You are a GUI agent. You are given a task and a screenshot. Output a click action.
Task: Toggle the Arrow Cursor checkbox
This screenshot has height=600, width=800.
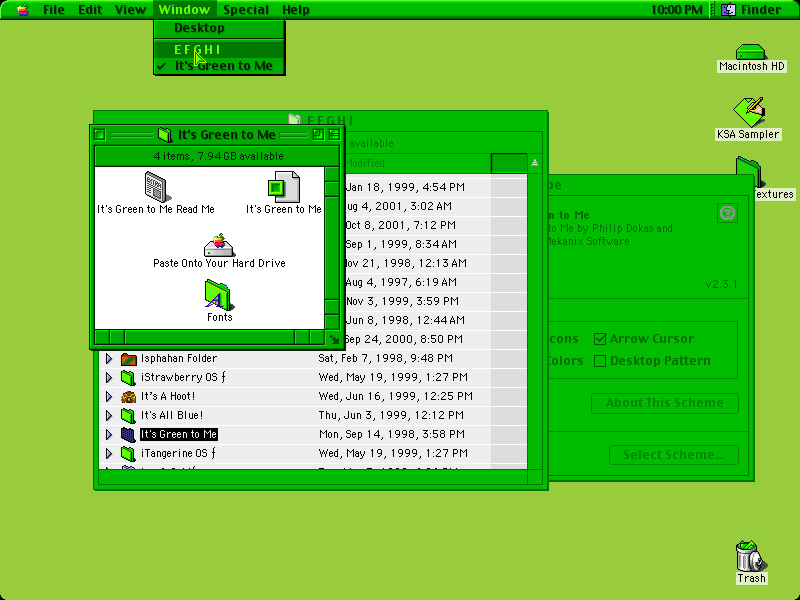pos(600,339)
